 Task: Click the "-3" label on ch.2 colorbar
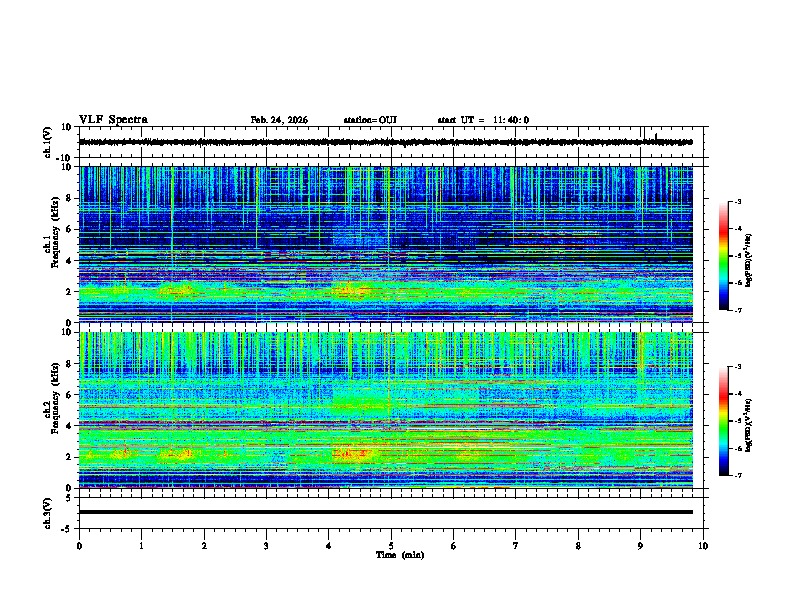(x=738, y=367)
